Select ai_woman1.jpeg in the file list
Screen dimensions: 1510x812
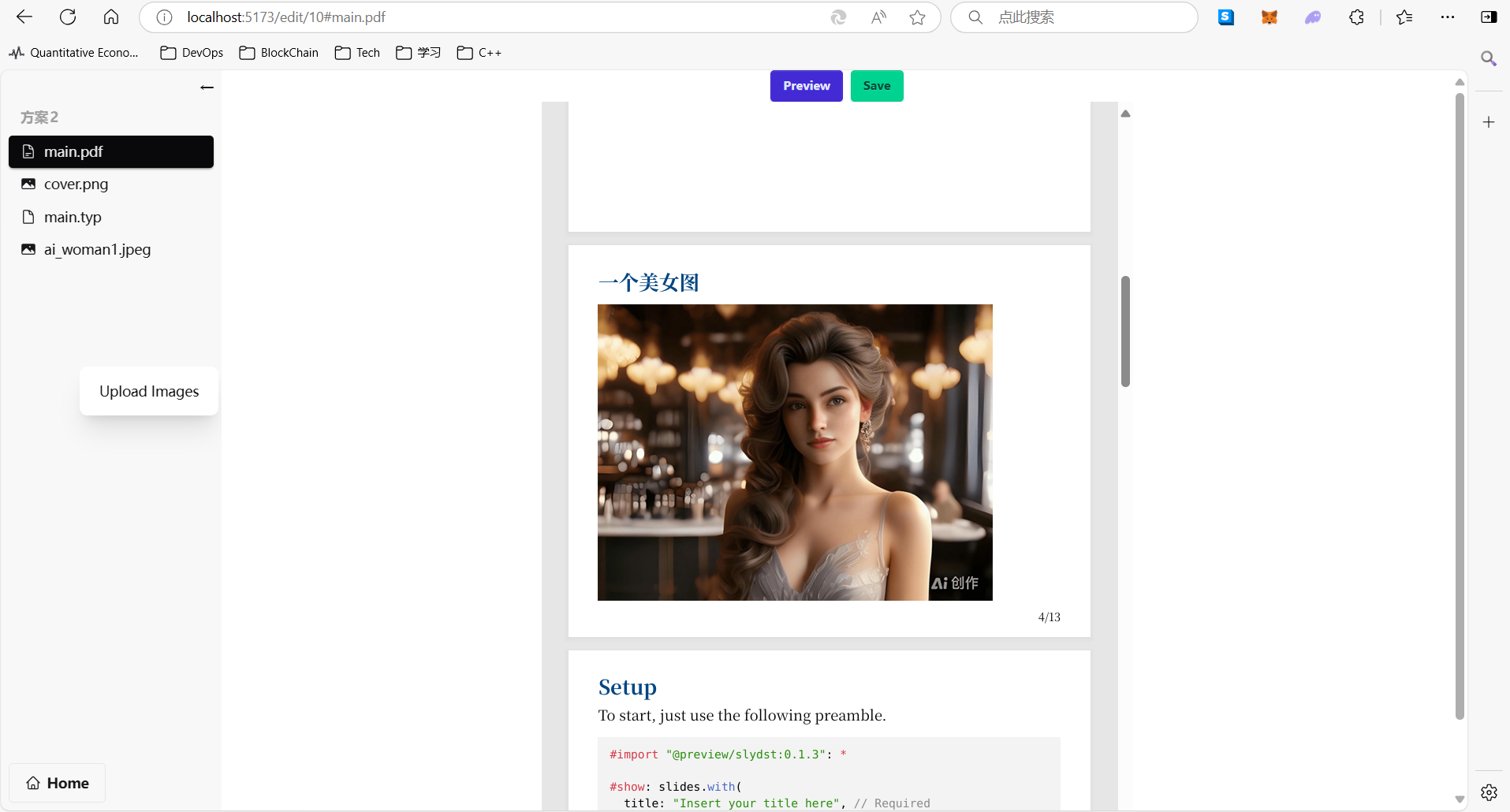(x=96, y=250)
